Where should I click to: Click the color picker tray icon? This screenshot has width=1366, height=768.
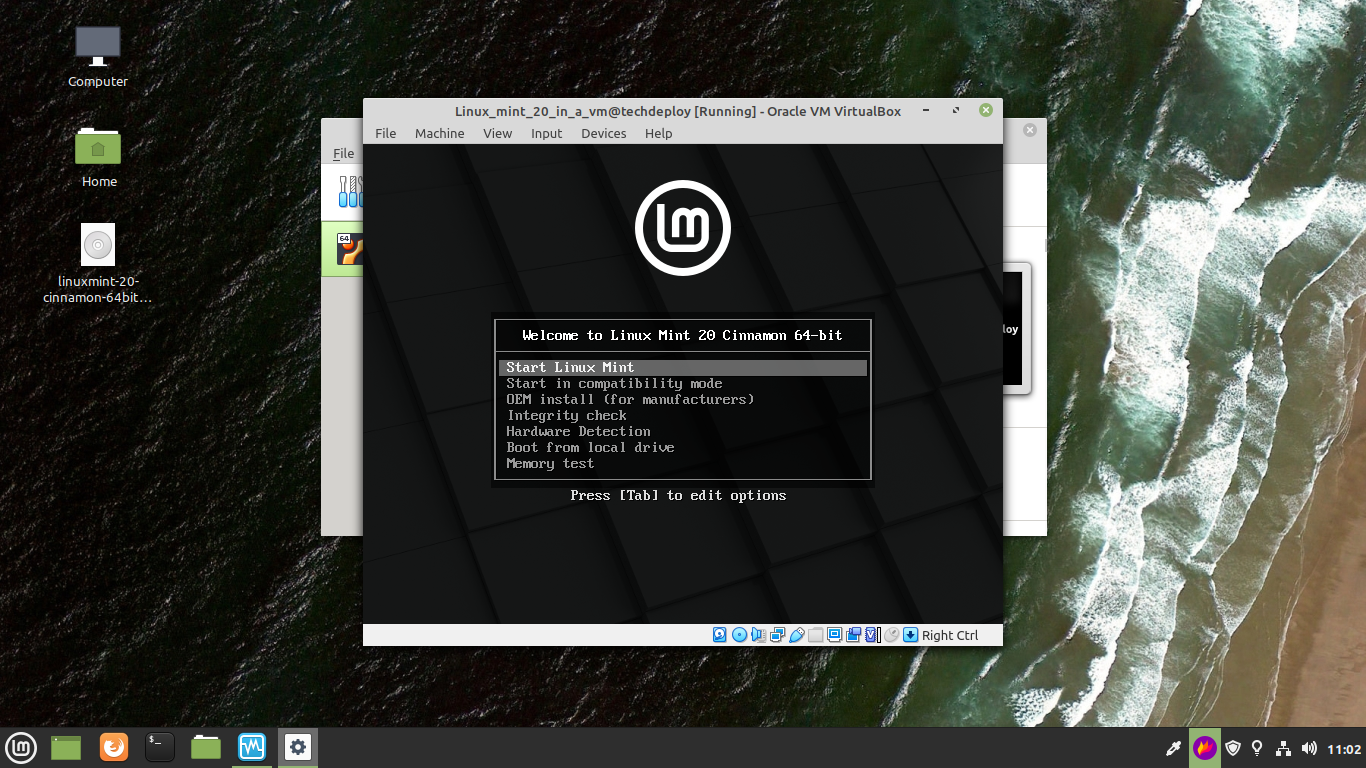[1174, 748]
